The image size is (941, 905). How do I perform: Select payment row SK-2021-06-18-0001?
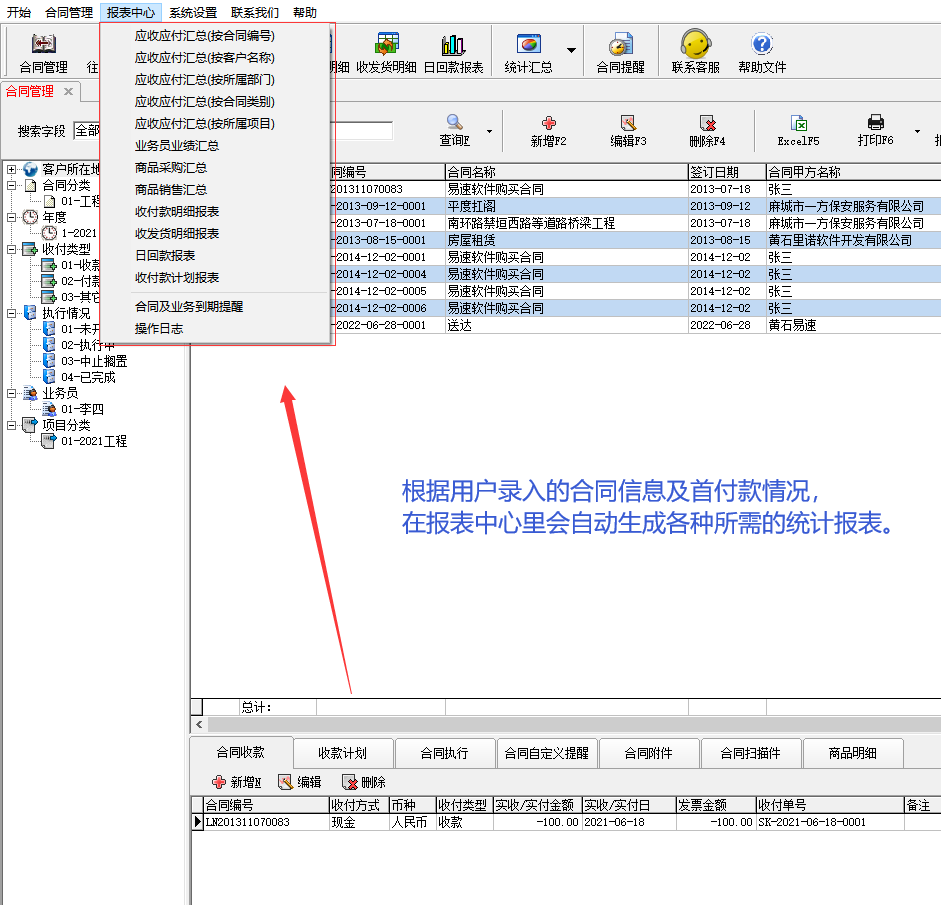point(566,822)
